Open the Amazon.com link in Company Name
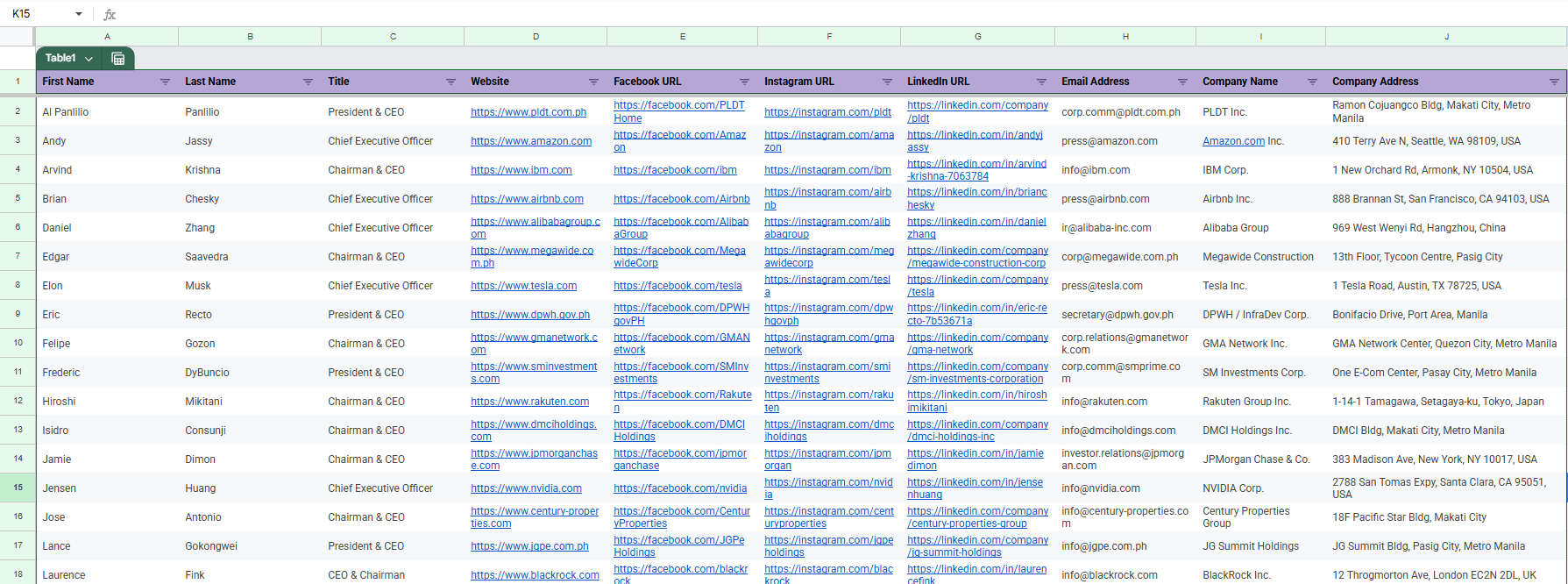 1233,141
